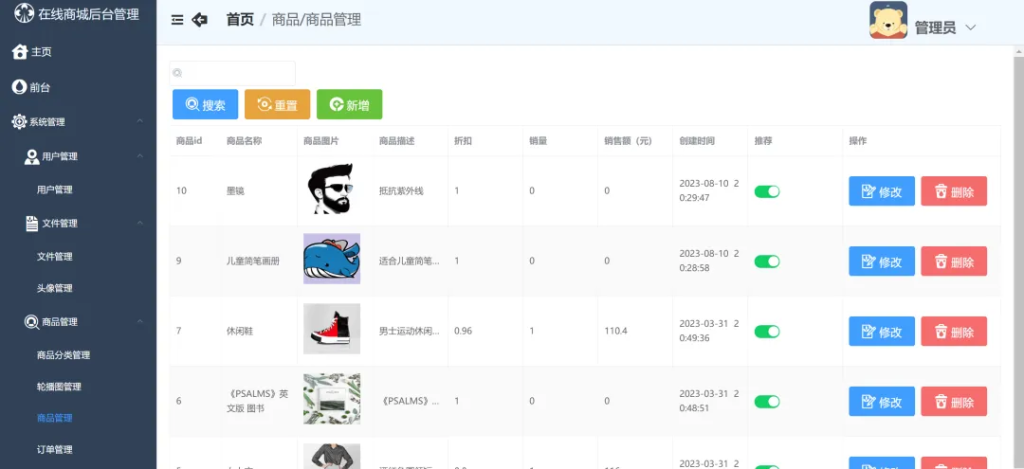Focus the product search input field
Viewport: 1024px width, 469px height.
click(232, 73)
